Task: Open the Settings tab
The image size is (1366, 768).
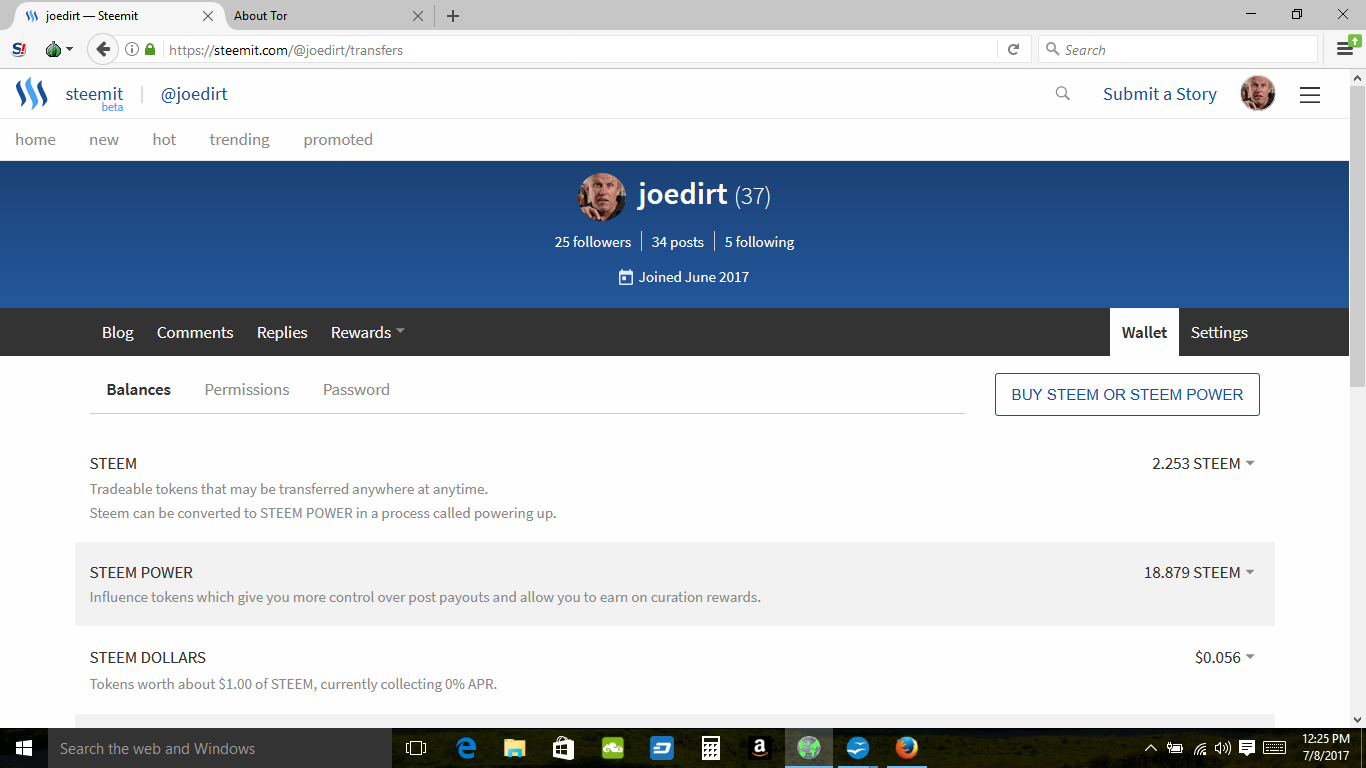Action: tap(1219, 333)
